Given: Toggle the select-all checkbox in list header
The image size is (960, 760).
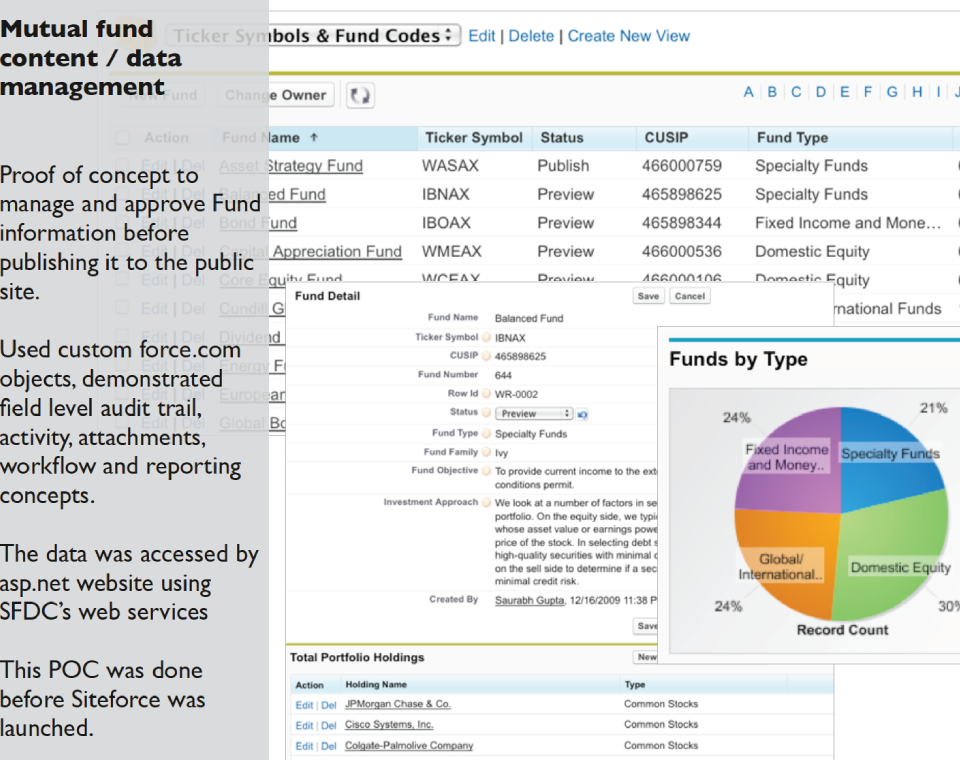Looking at the screenshot, I should point(122,138).
